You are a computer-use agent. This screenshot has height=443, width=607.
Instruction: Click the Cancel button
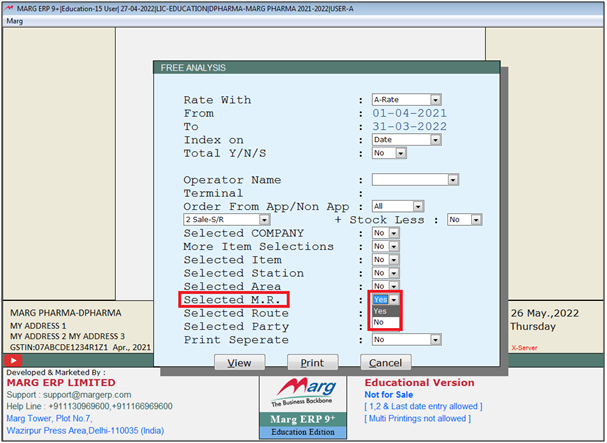click(x=386, y=362)
